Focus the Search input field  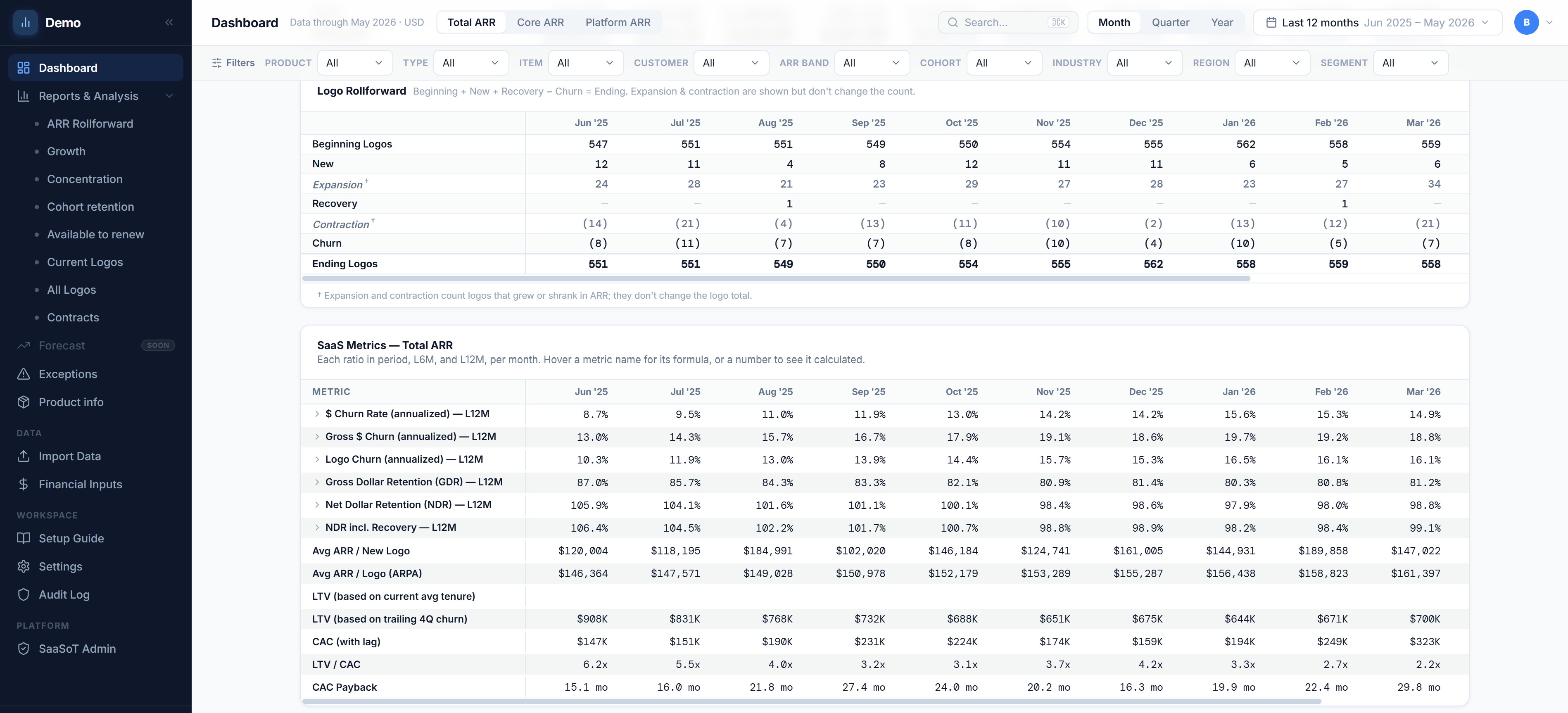point(1008,23)
